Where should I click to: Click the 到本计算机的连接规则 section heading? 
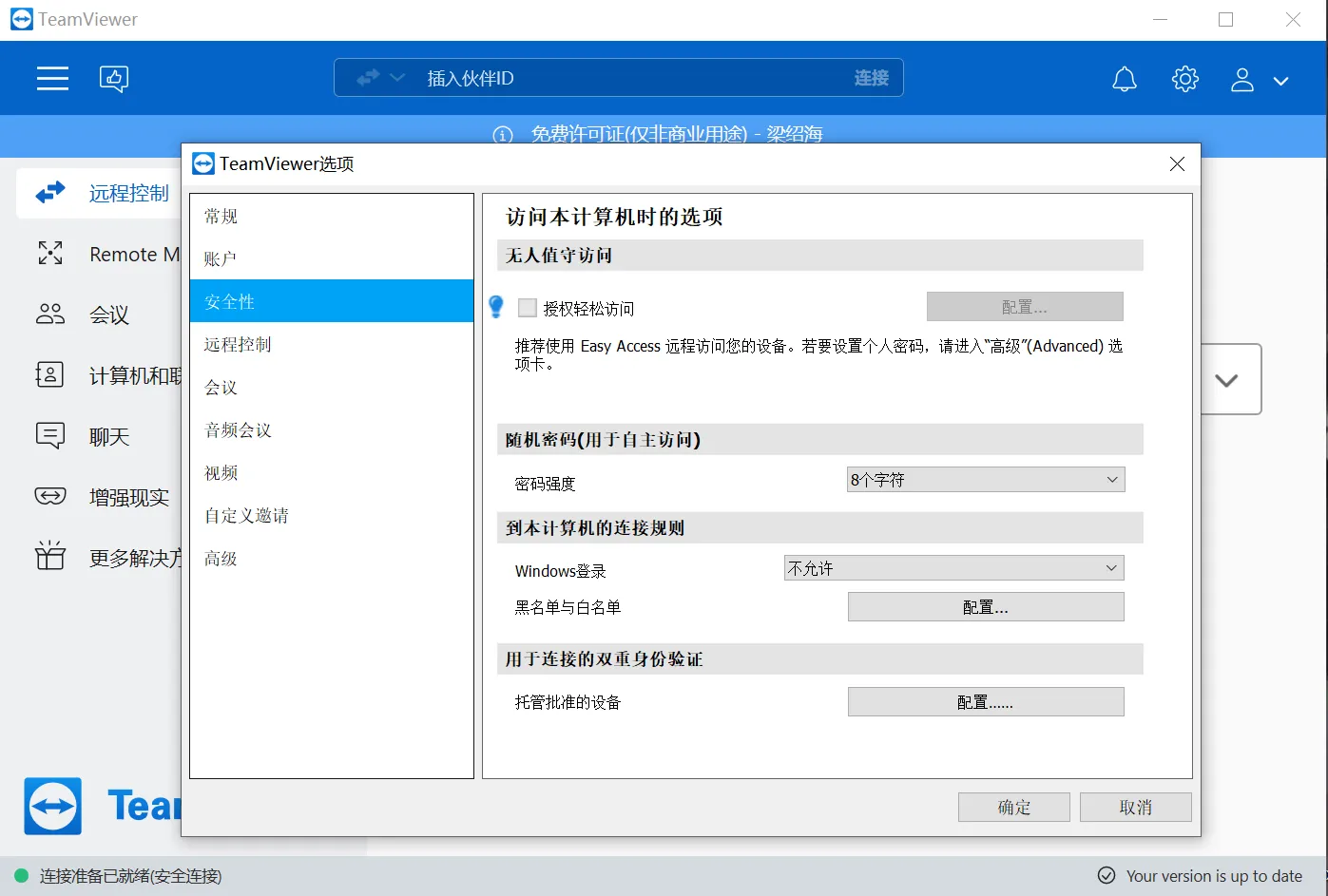click(x=595, y=528)
